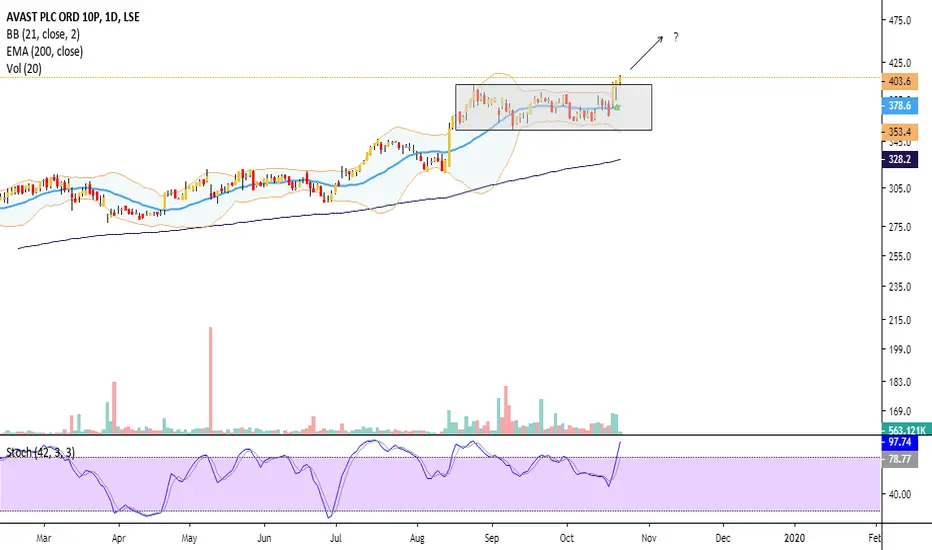Click the Mar label on time axis
Viewport: 932px width, 550px height.
tap(43, 538)
